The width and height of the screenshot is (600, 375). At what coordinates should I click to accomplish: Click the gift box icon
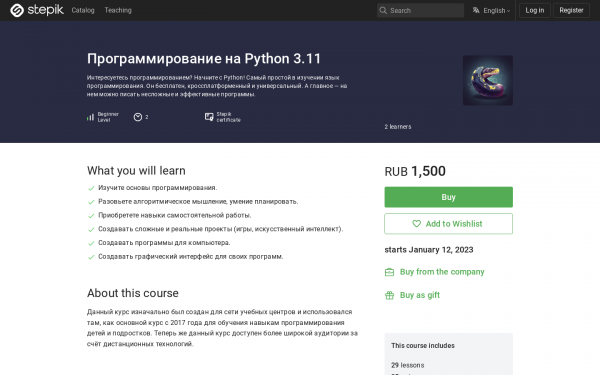tap(389, 295)
